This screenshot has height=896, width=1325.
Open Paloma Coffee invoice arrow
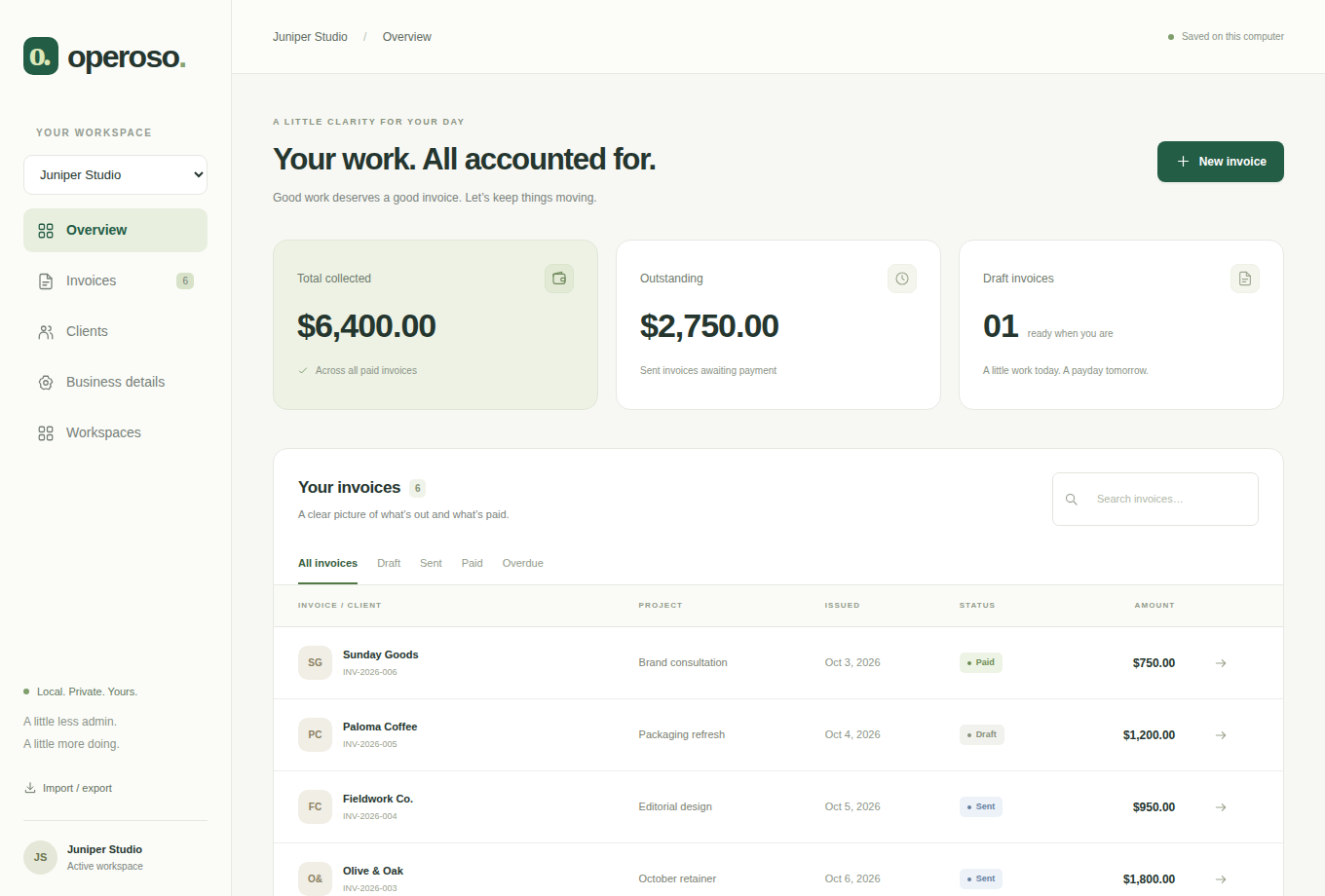tap(1221, 735)
